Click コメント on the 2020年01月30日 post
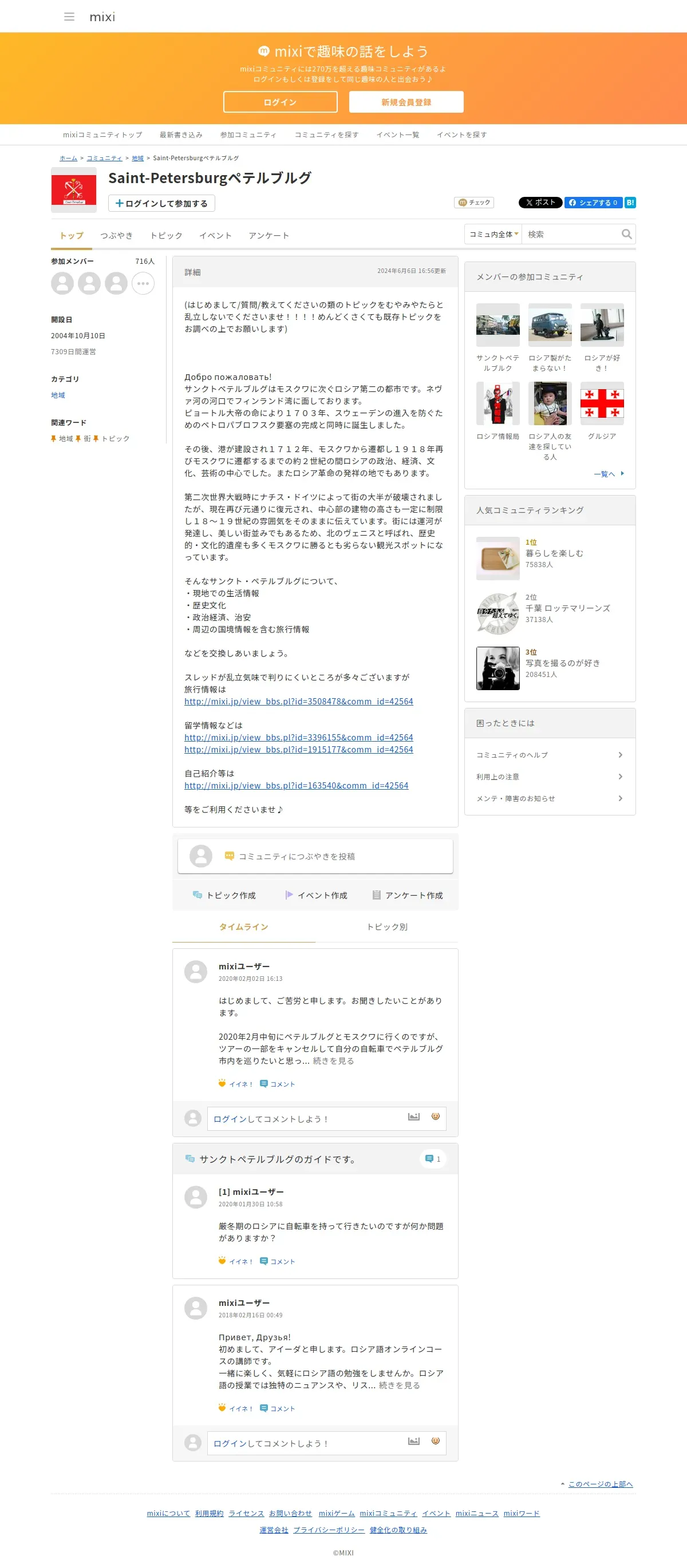The width and height of the screenshot is (687, 1568). pyautogui.click(x=278, y=1261)
